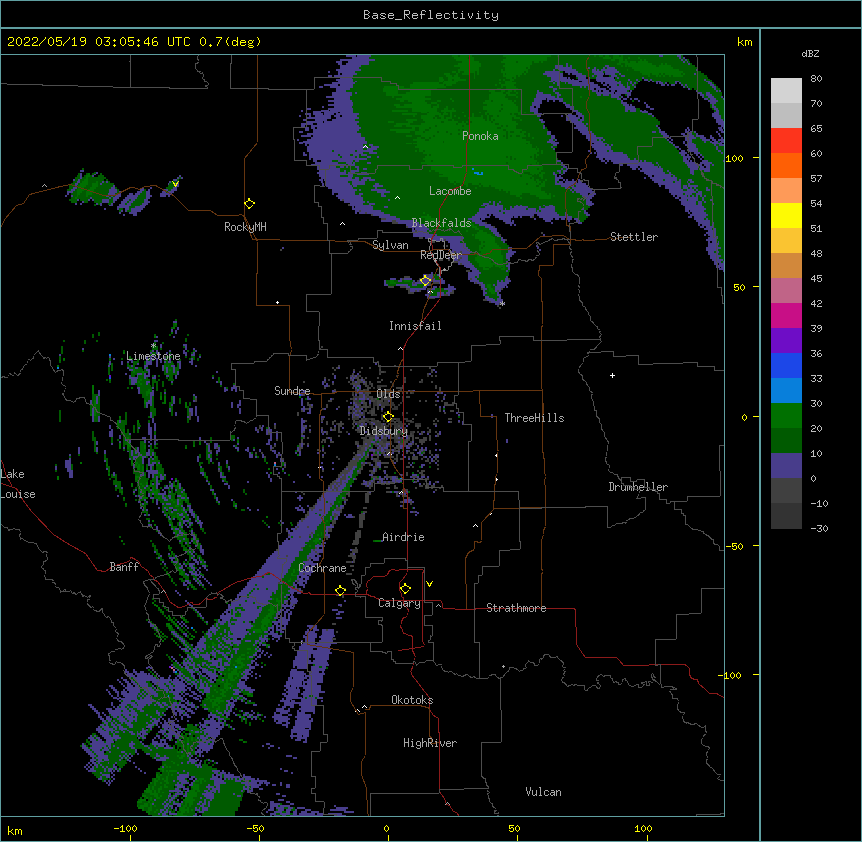Click the RockyMH label
The width and height of the screenshot is (862, 842).
pos(245,227)
